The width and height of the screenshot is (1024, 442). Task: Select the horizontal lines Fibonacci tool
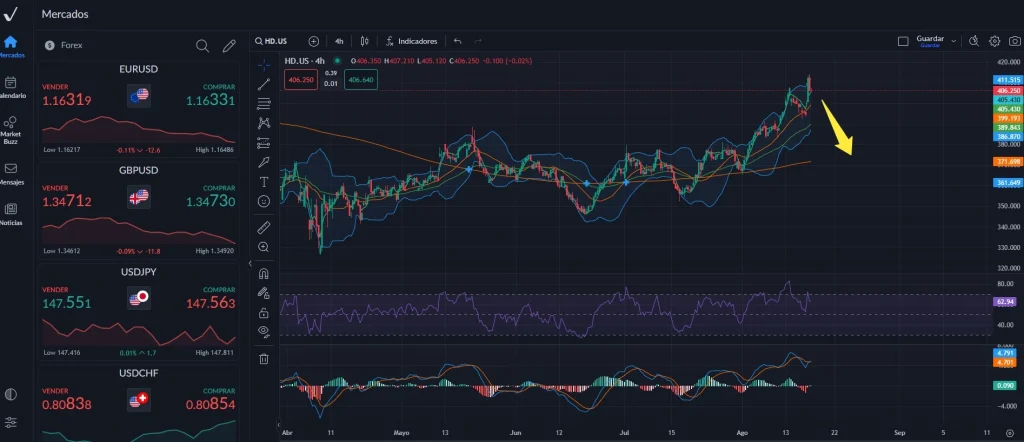264,103
